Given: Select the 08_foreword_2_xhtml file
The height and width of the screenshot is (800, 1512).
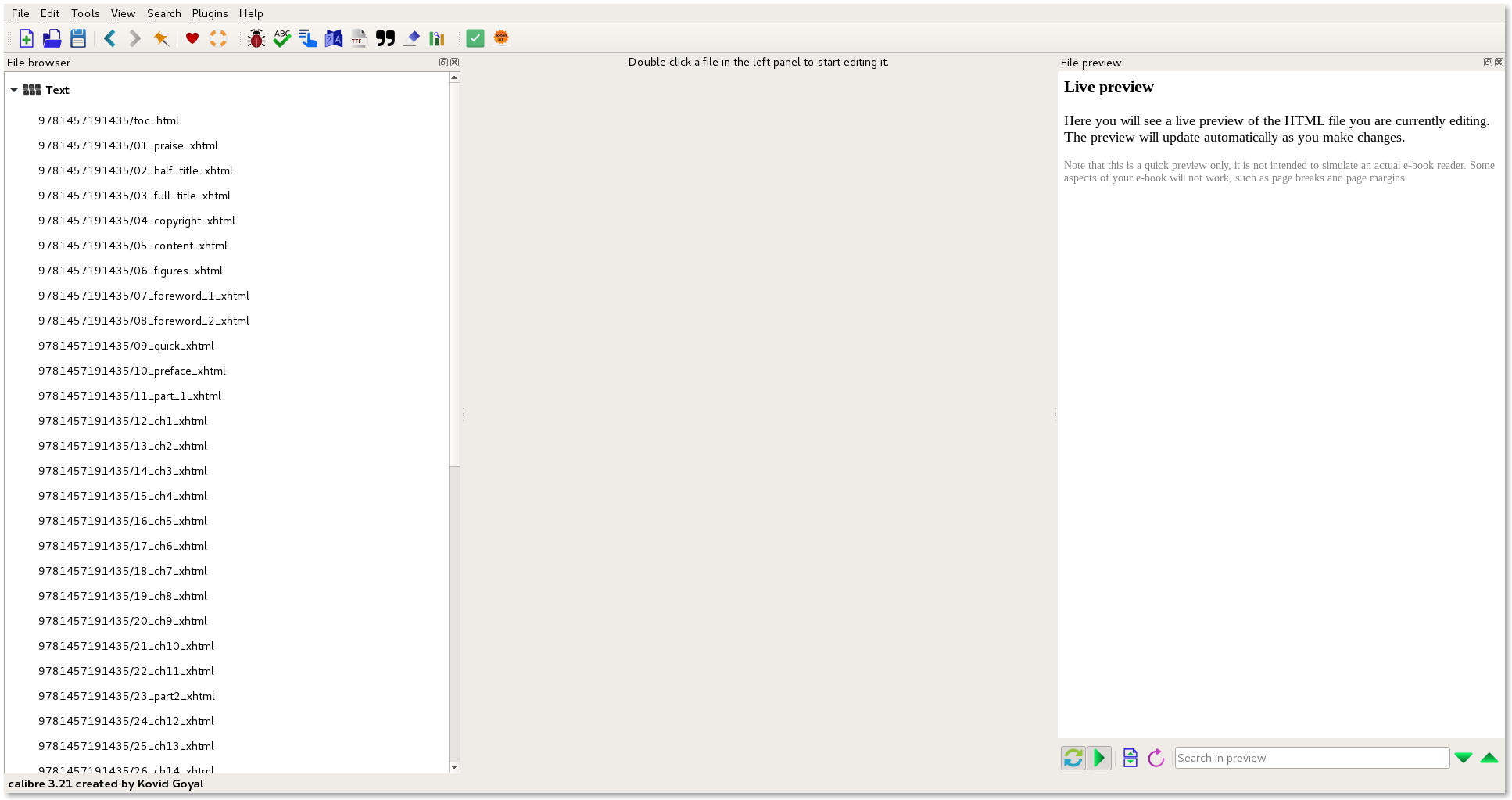Looking at the screenshot, I should pyautogui.click(x=144, y=321).
